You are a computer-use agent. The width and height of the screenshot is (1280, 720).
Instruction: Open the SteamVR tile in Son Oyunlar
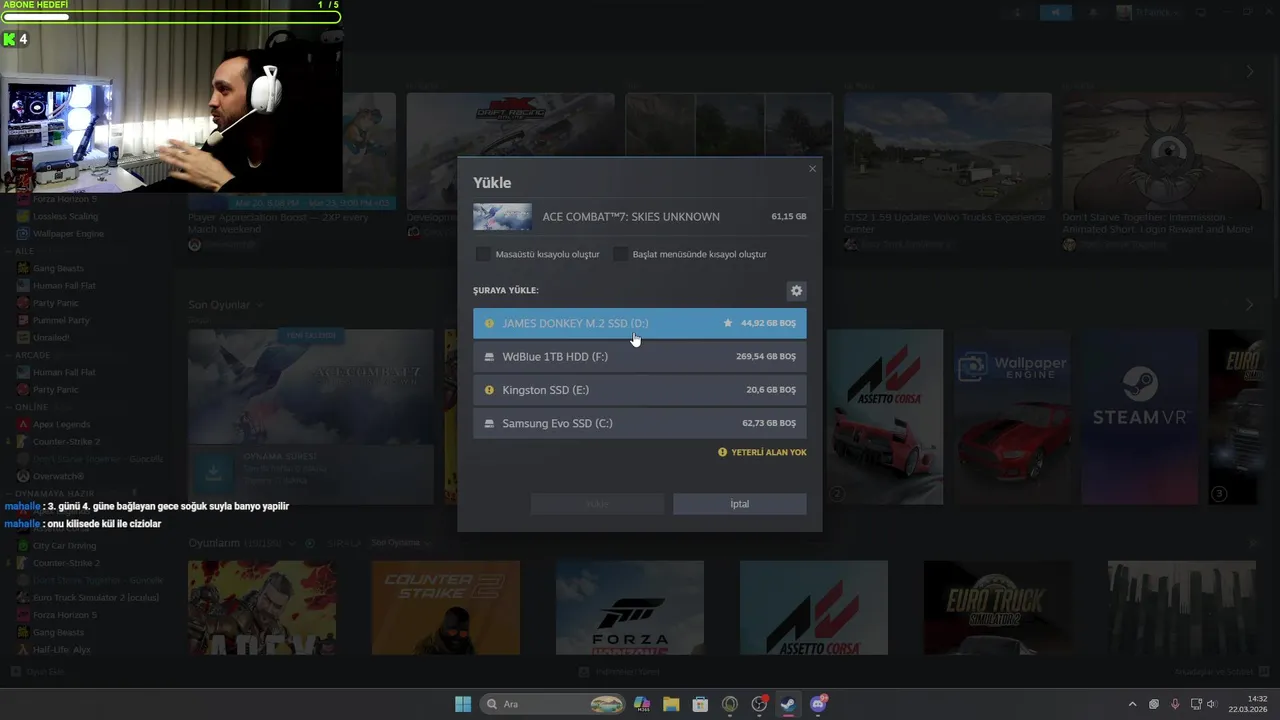1138,416
